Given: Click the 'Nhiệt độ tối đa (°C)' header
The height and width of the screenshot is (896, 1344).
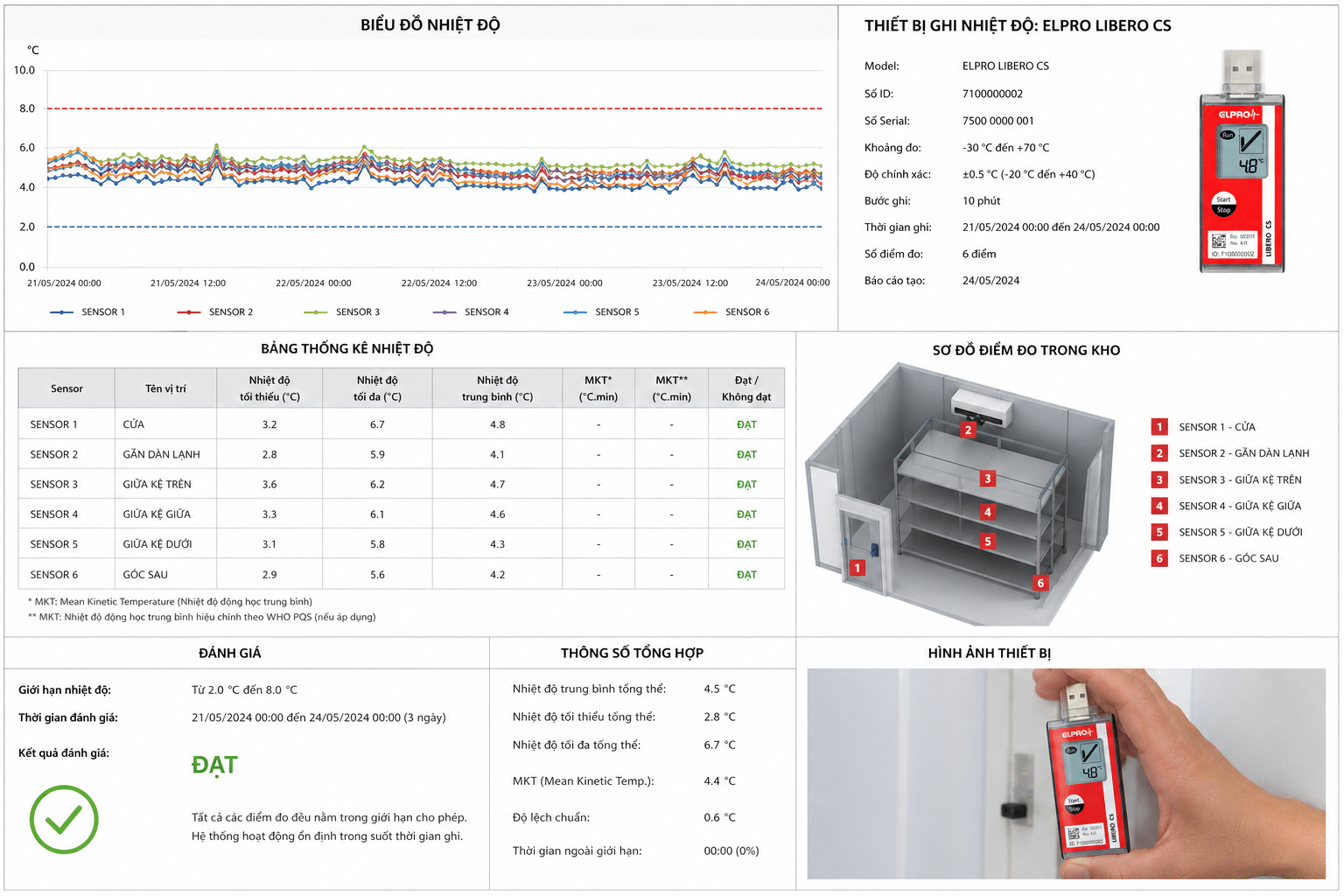Looking at the screenshot, I should 377,388.
